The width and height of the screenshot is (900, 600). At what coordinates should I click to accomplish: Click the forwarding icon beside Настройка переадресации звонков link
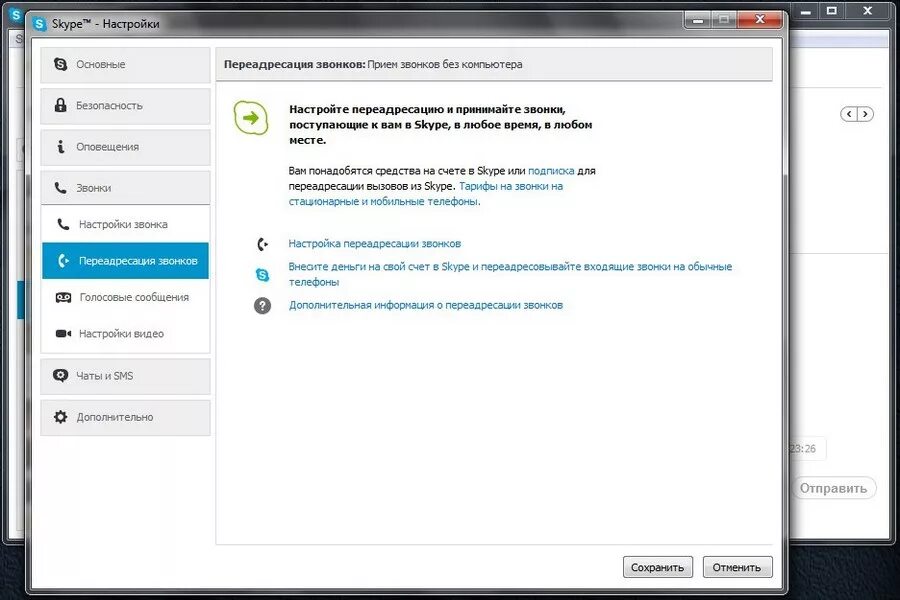coord(262,245)
